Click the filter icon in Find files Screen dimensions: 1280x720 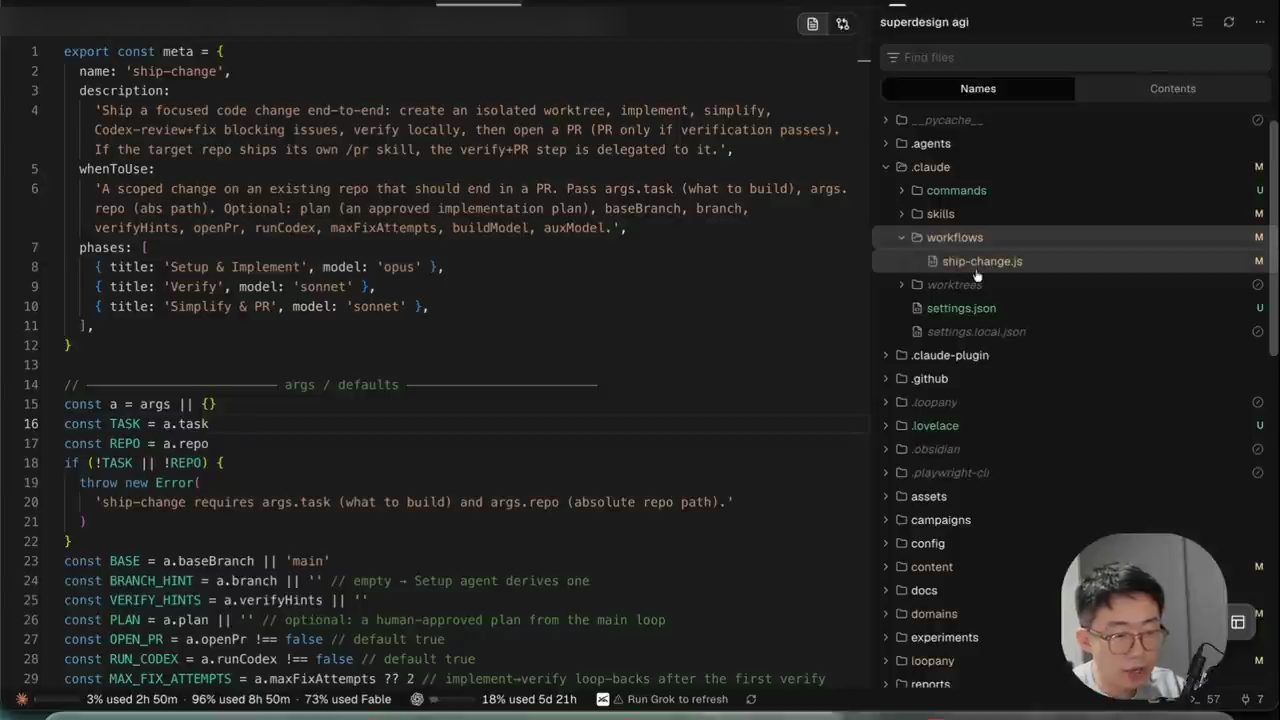pos(893,58)
